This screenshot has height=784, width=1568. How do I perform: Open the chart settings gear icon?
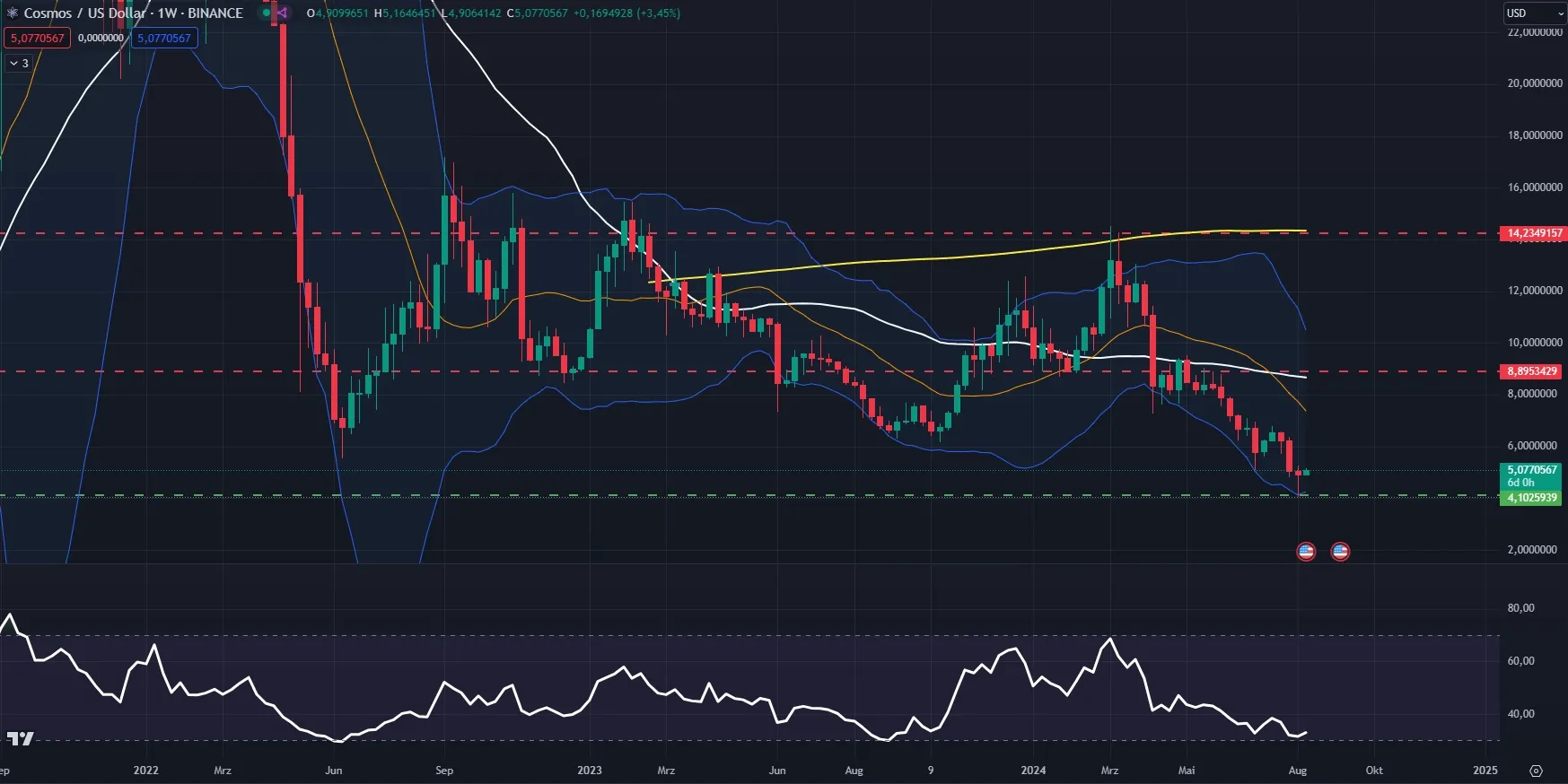click(x=1536, y=771)
